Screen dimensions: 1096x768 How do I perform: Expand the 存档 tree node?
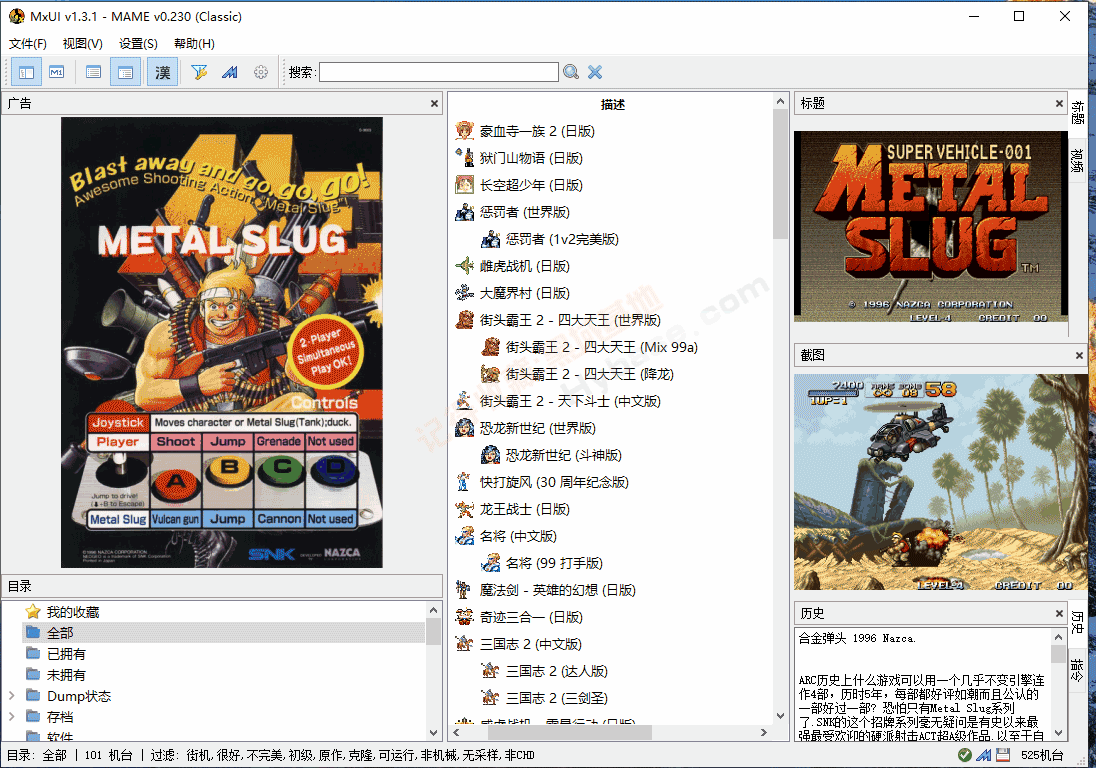click(x=11, y=717)
